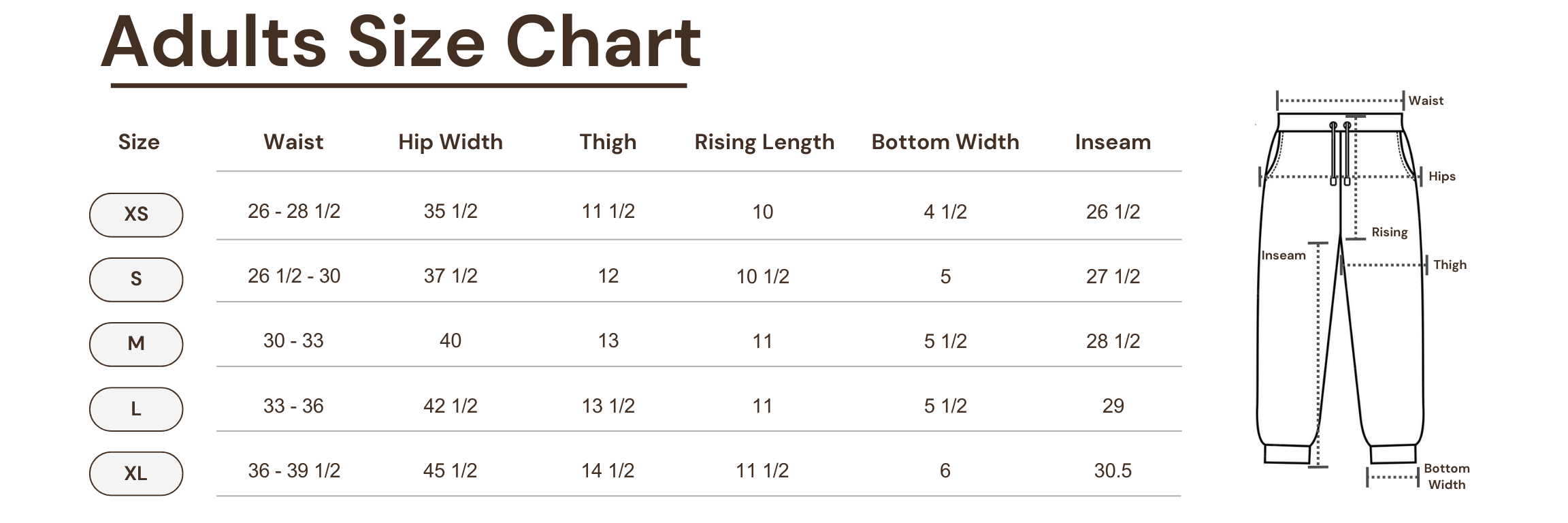The height and width of the screenshot is (523, 1568).
Task: Click the XS size pill
Action: (136, 215)
